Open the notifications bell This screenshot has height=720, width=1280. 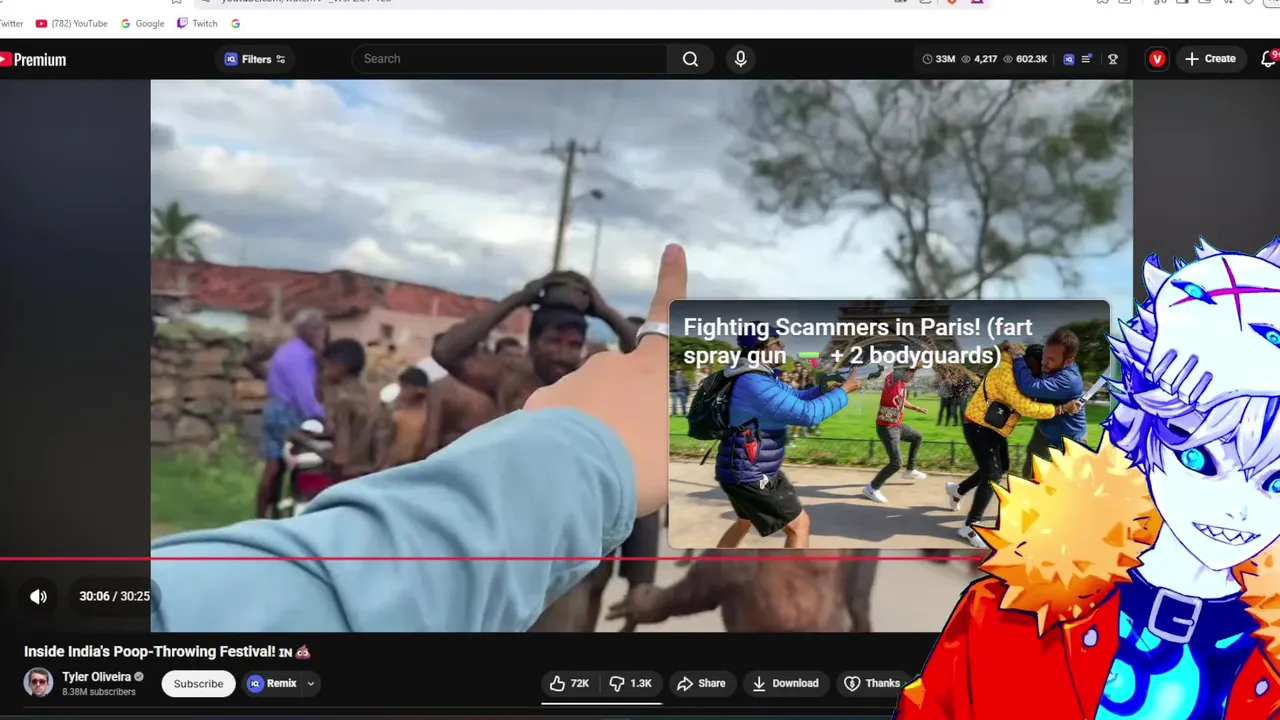tap(1270, 59)
